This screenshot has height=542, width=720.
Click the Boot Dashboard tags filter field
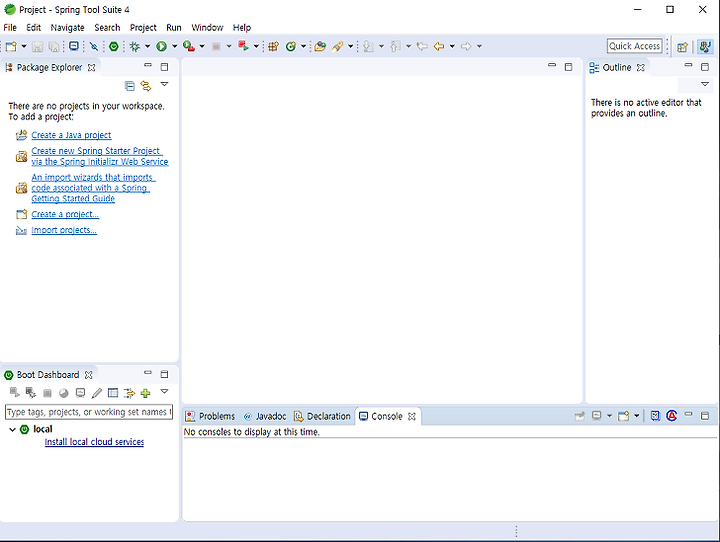click(x=89, y=412)
